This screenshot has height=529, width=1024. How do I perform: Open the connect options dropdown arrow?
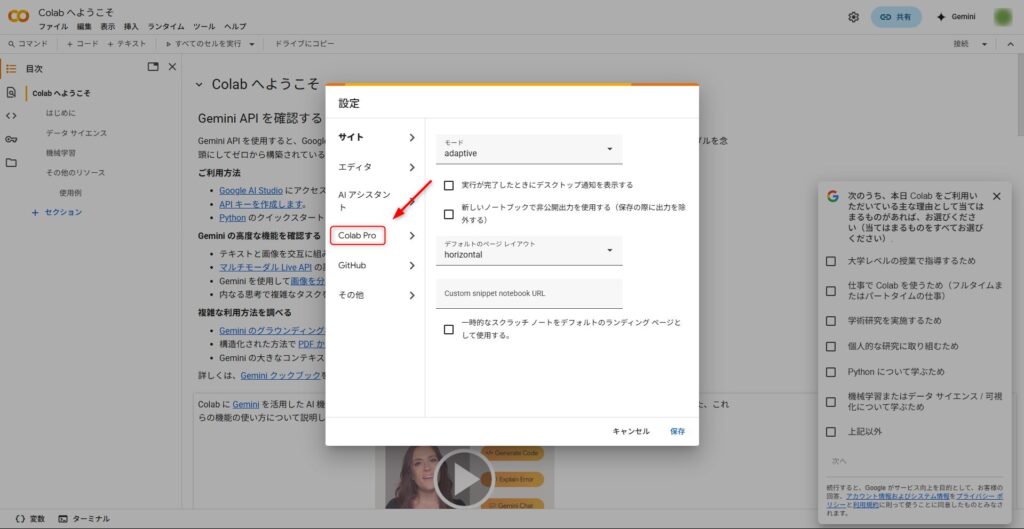coord(984,44)
